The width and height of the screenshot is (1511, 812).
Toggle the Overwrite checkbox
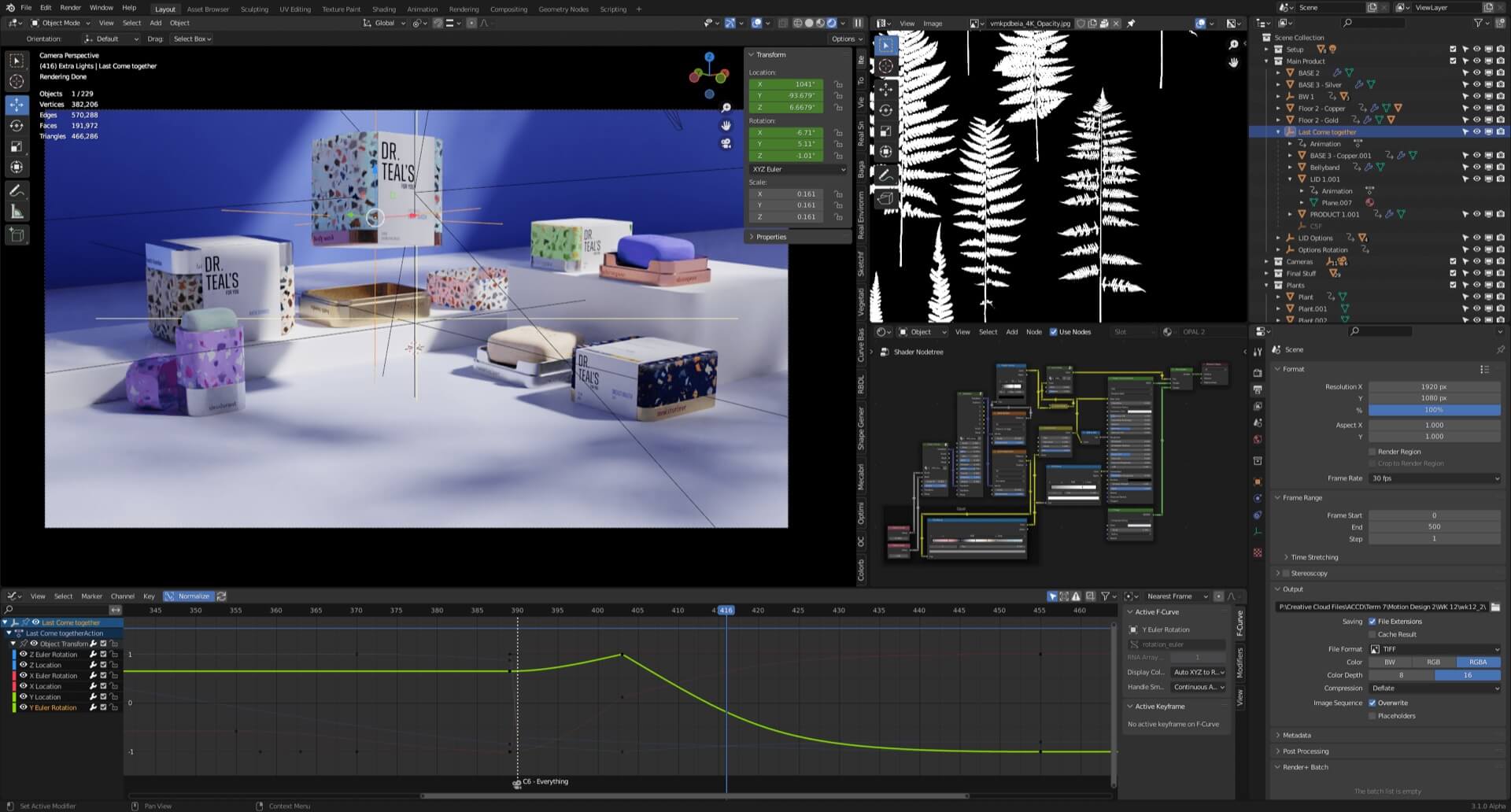click(1372, 703)
